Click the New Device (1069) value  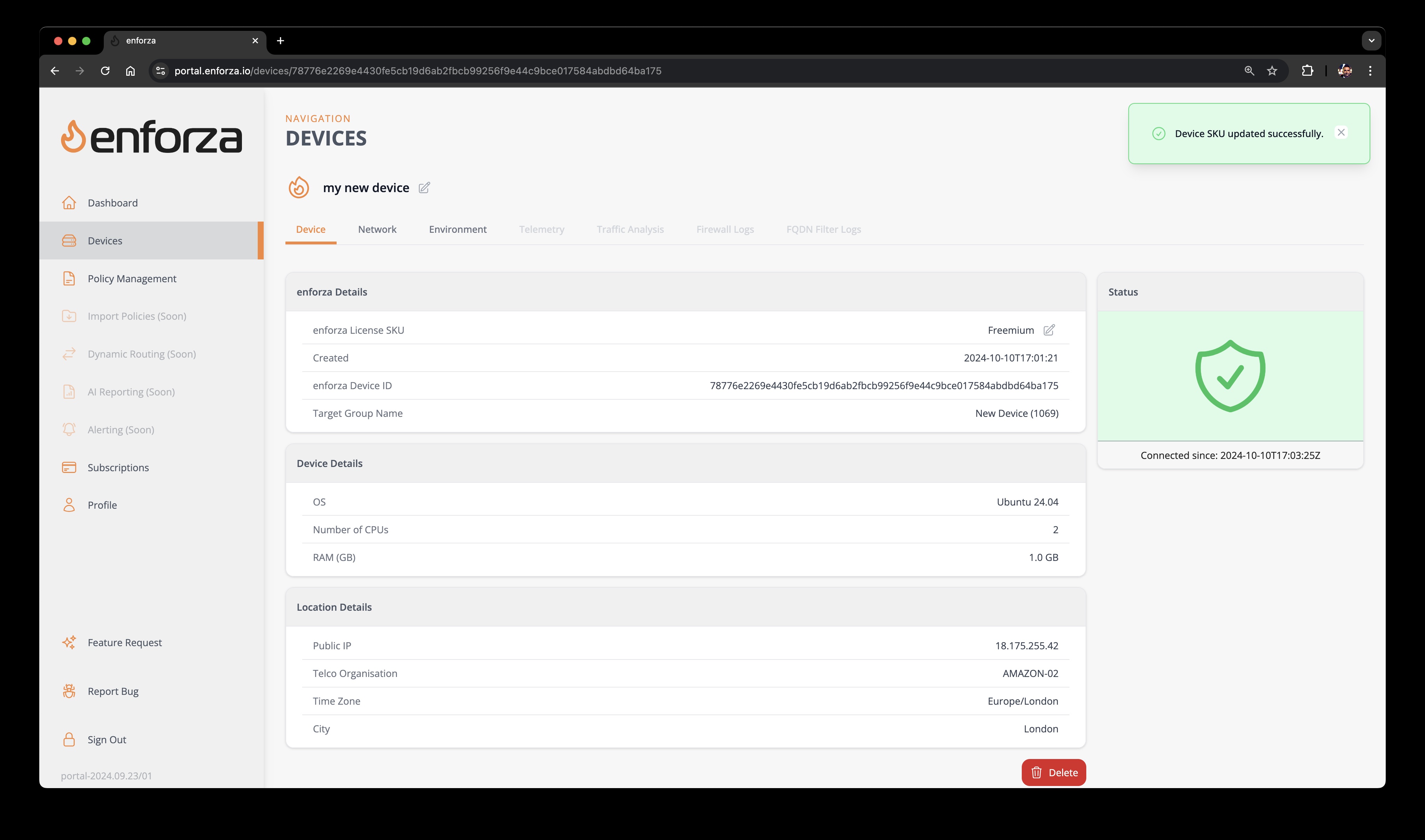coord(1017,413)
